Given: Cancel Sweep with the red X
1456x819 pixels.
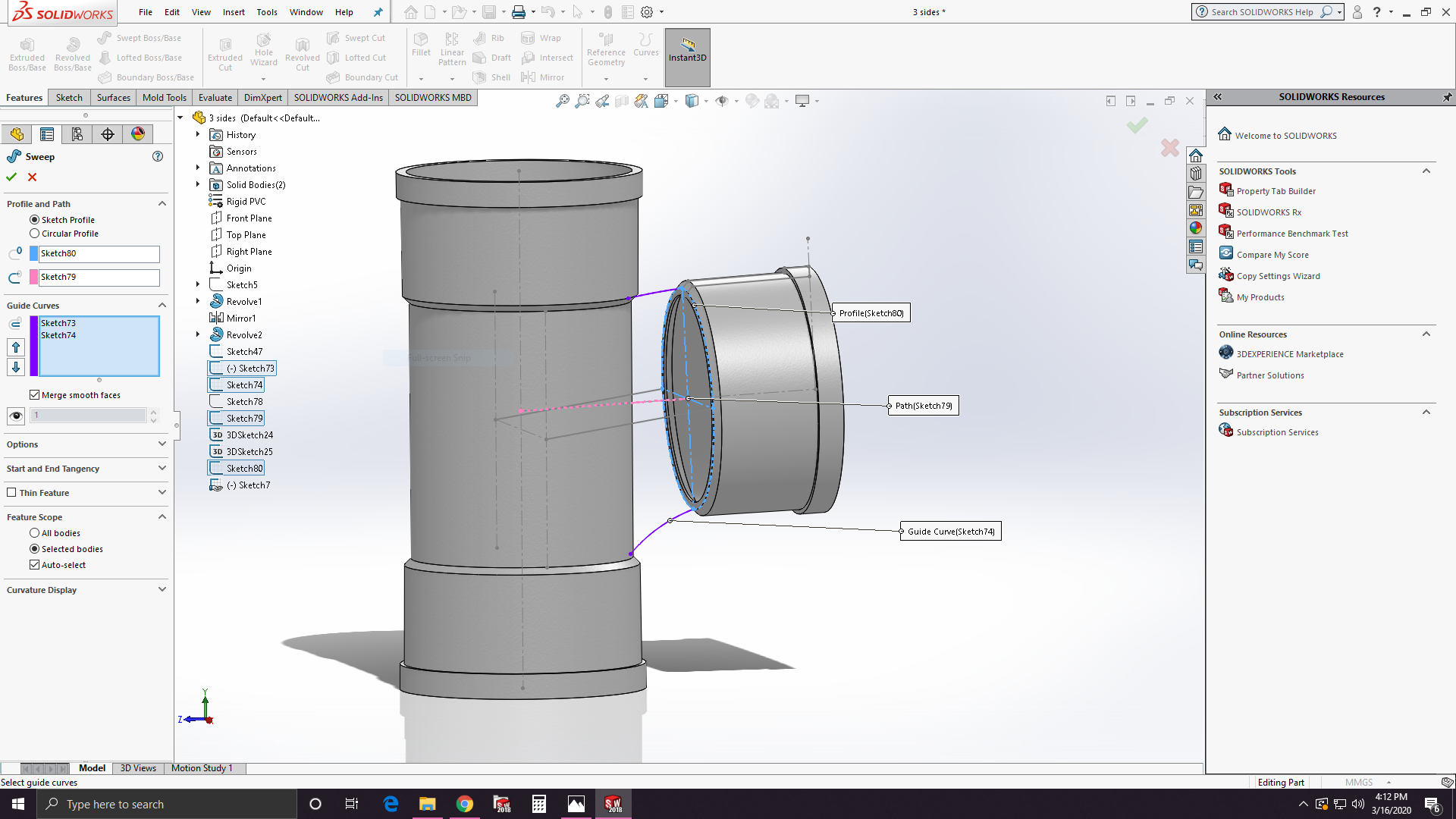Looking at the screenshot, I should pyautogui.click(x=32, y=177).
